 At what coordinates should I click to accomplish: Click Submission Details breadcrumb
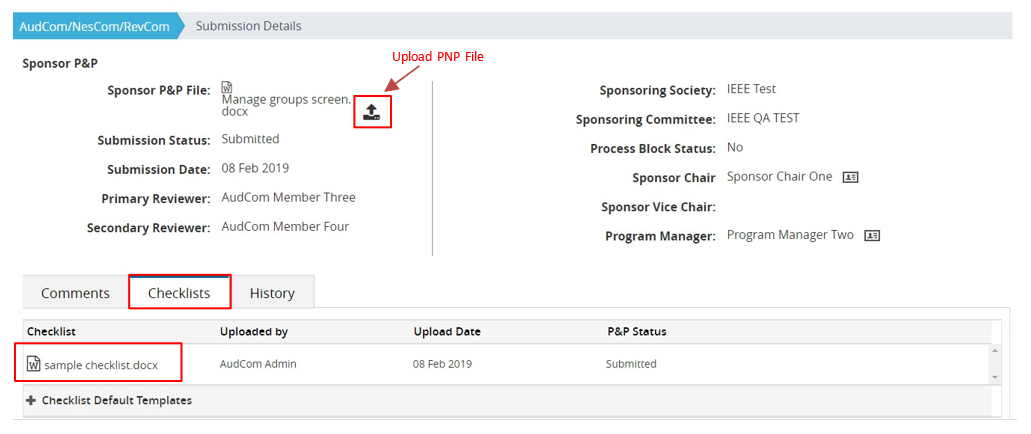(x=249, y=26)
